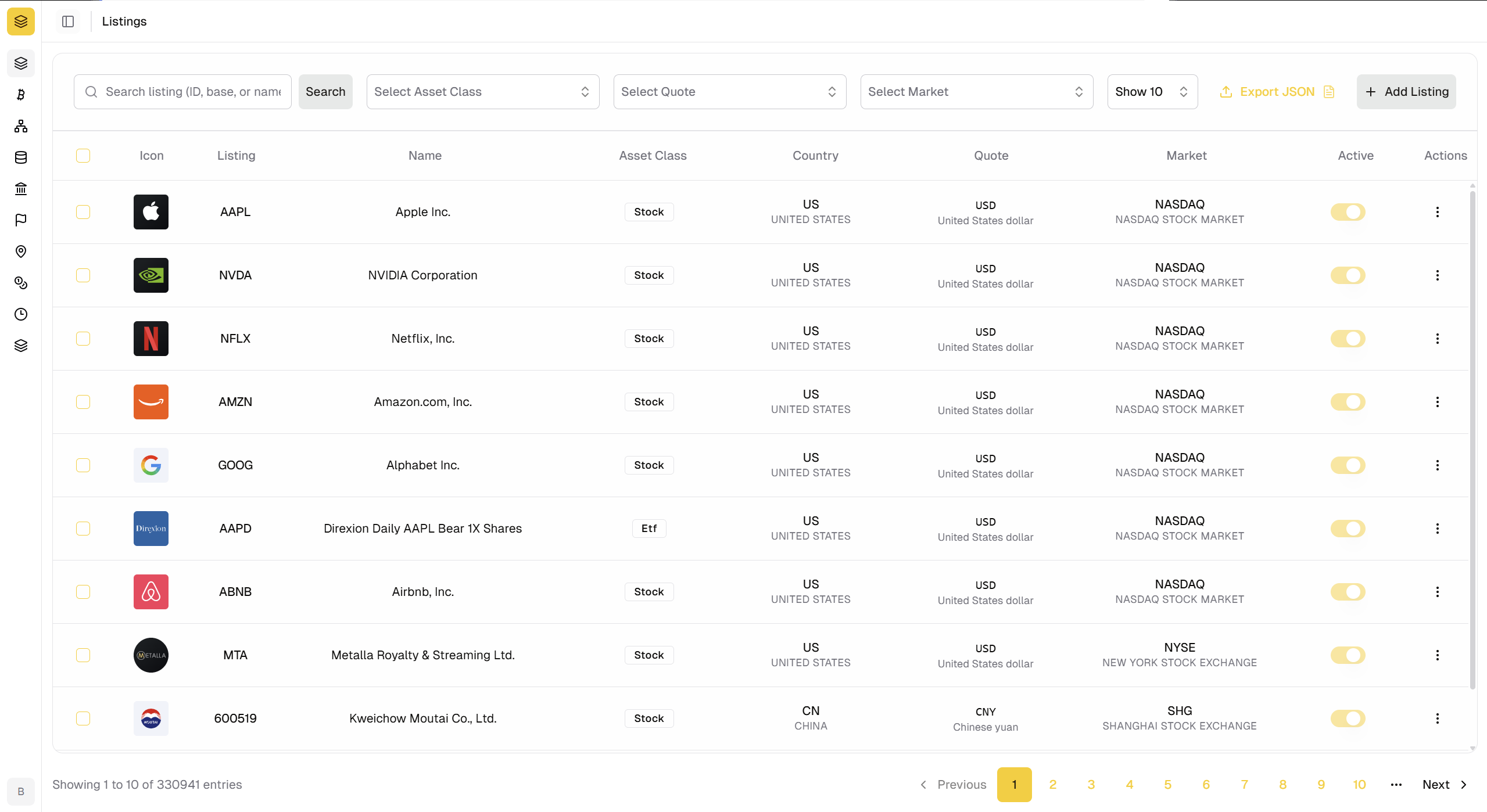1487x812 pixels.
Task: Open actions menu for NVDA row
Action: pos(1437,275)
